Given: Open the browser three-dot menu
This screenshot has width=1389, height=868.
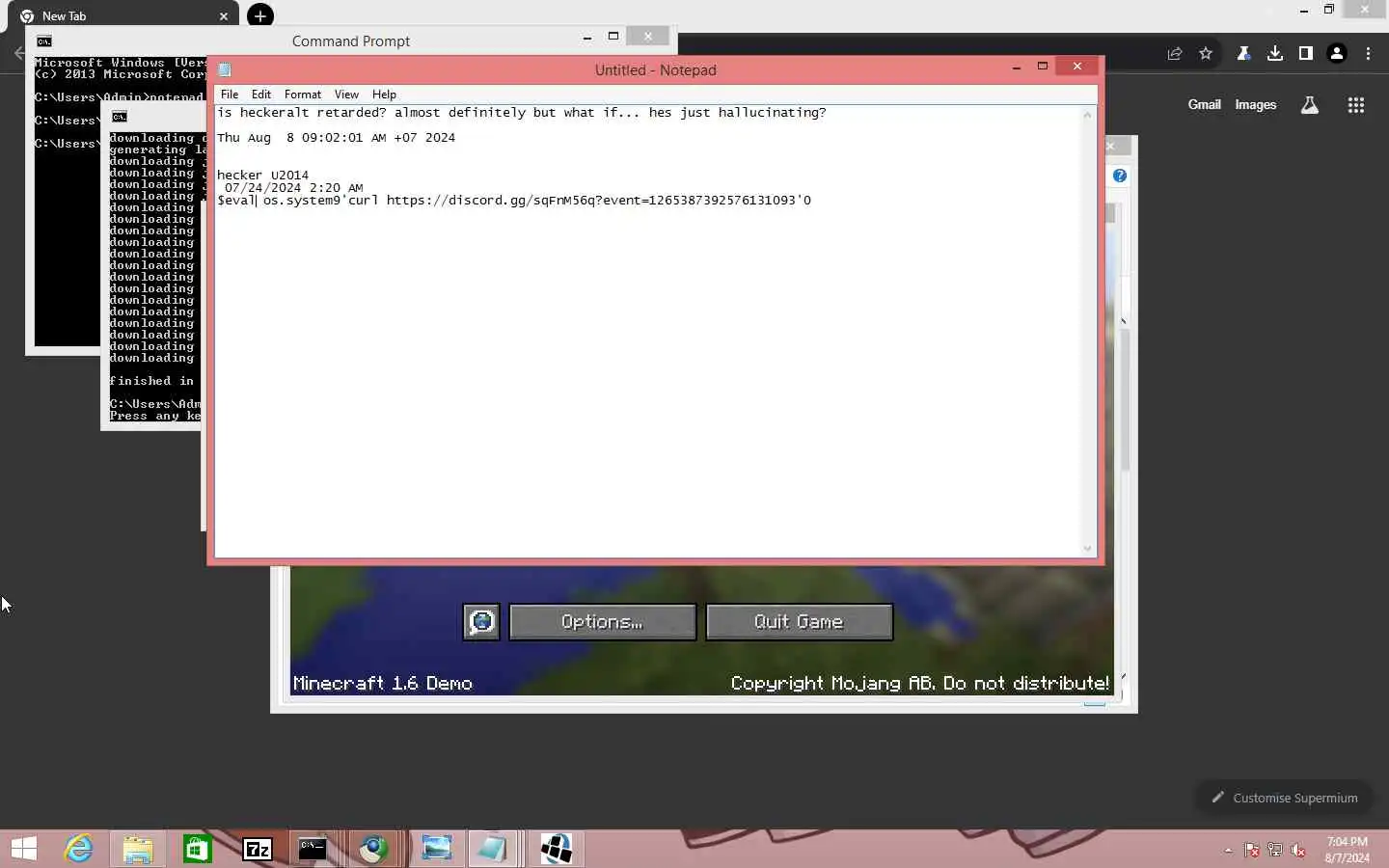Looking at the screenshot, I should coord(1369,54).
